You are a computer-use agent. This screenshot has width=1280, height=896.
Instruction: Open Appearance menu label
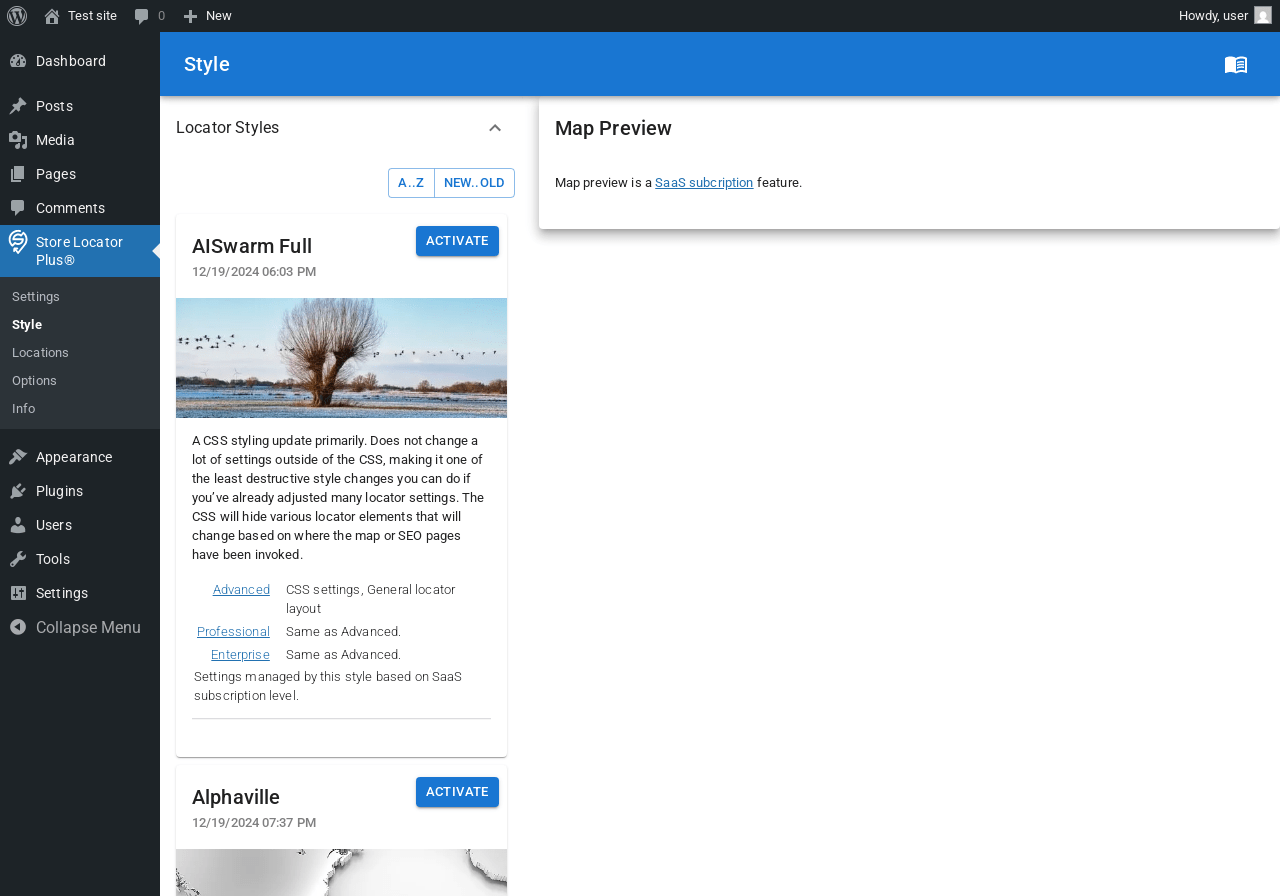click(74, 457)
